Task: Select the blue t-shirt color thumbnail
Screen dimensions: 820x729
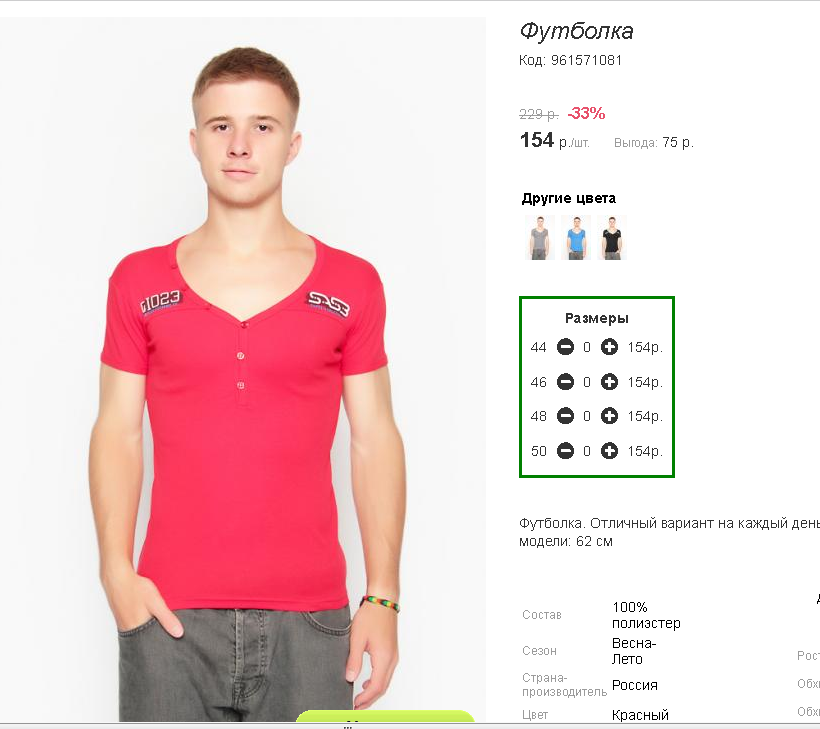Action: [576, 238]
